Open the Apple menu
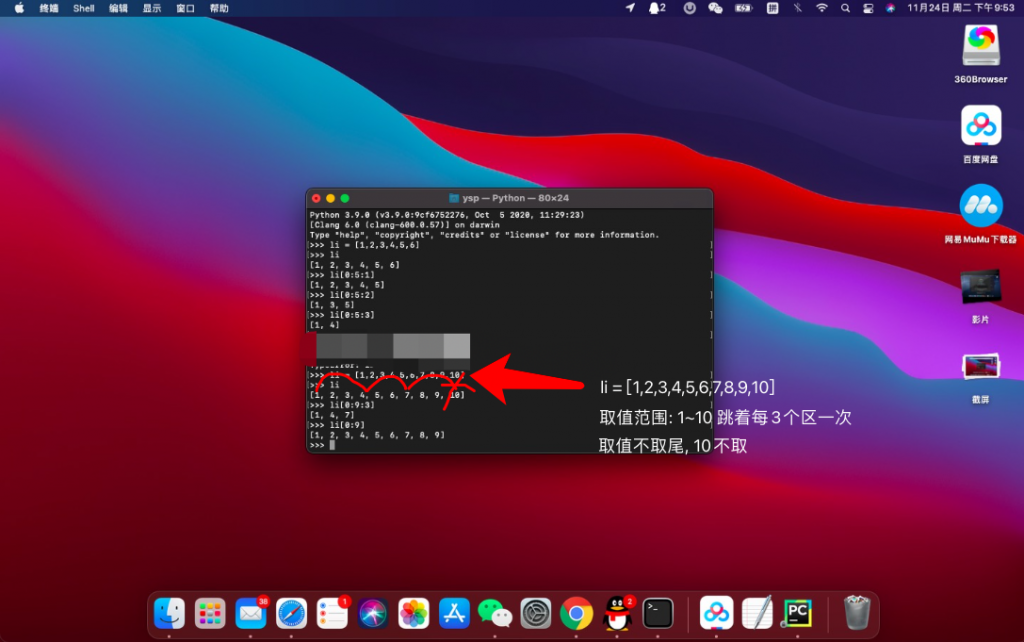This screenshot has height=642, width=1024. coord(19,8)
